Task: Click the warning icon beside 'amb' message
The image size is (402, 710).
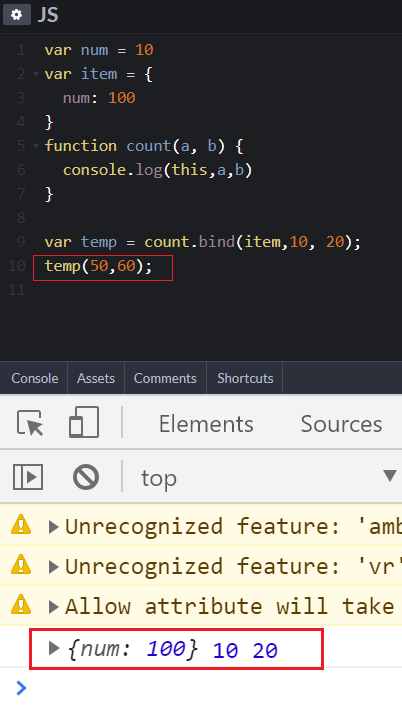Action: click(x=21, y=526)
